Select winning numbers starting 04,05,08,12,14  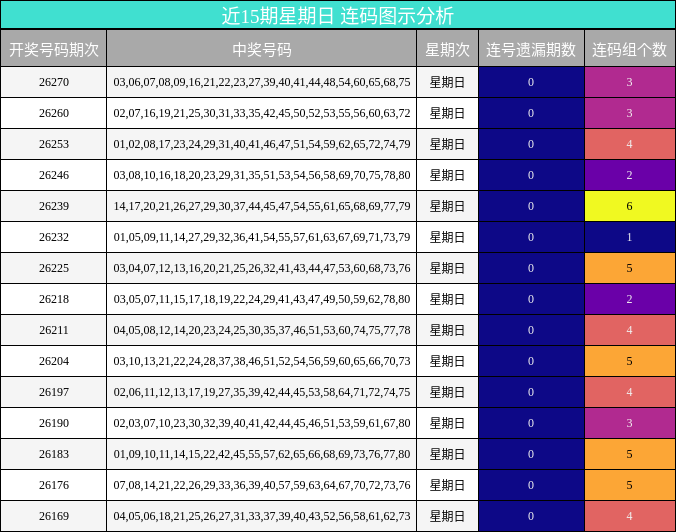coord(262,330)
